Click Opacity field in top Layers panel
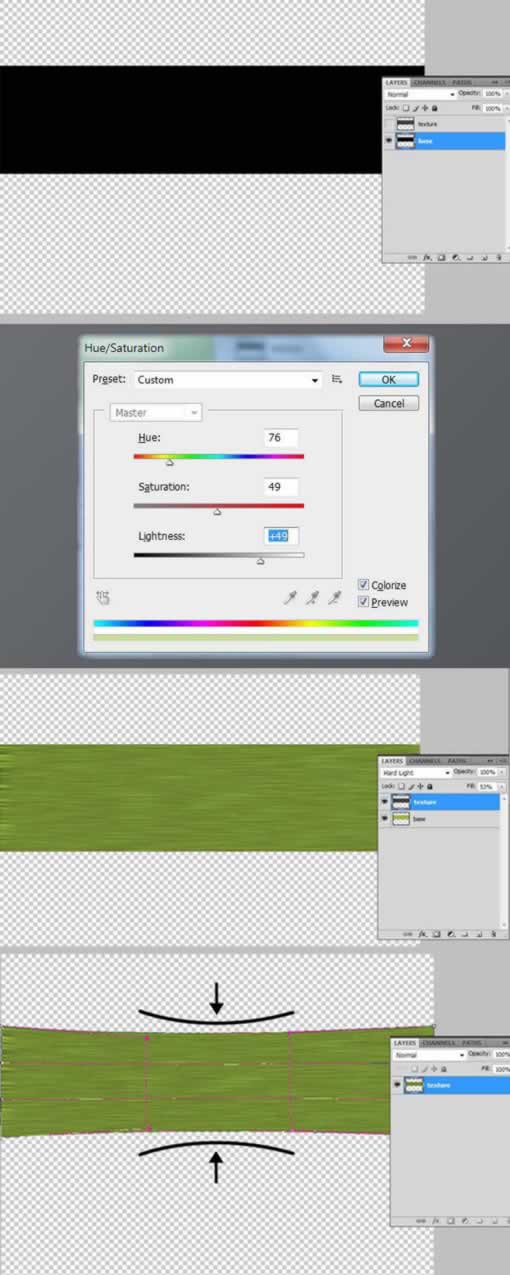 [x=493, y=94]
